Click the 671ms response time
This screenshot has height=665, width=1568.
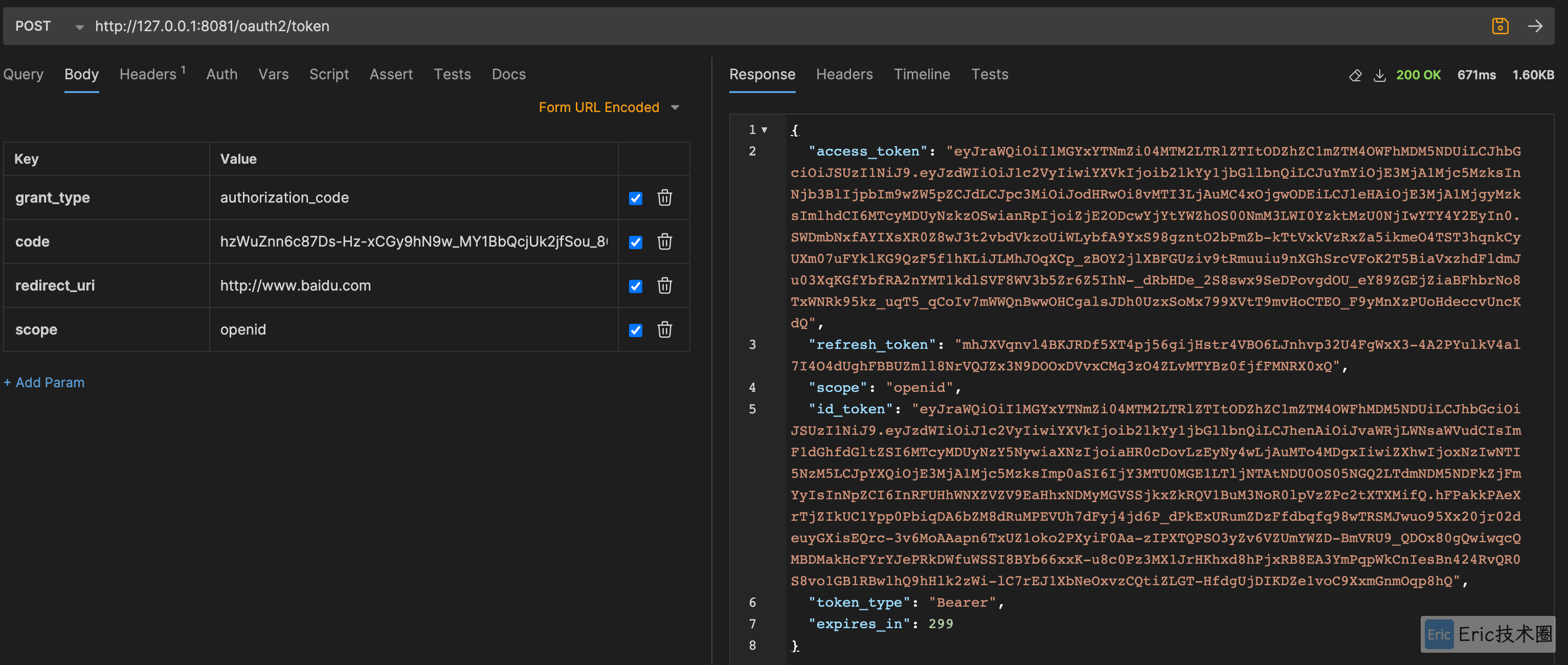tap(1476, 75)
